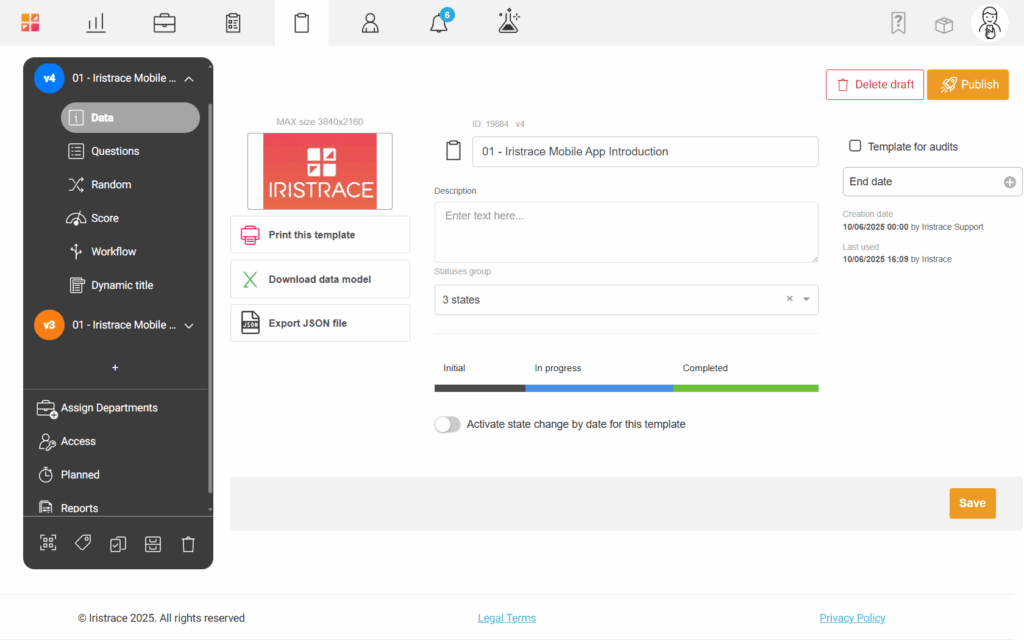
Task: Click the green Completed status bar
Action: (x=745, y=388)
